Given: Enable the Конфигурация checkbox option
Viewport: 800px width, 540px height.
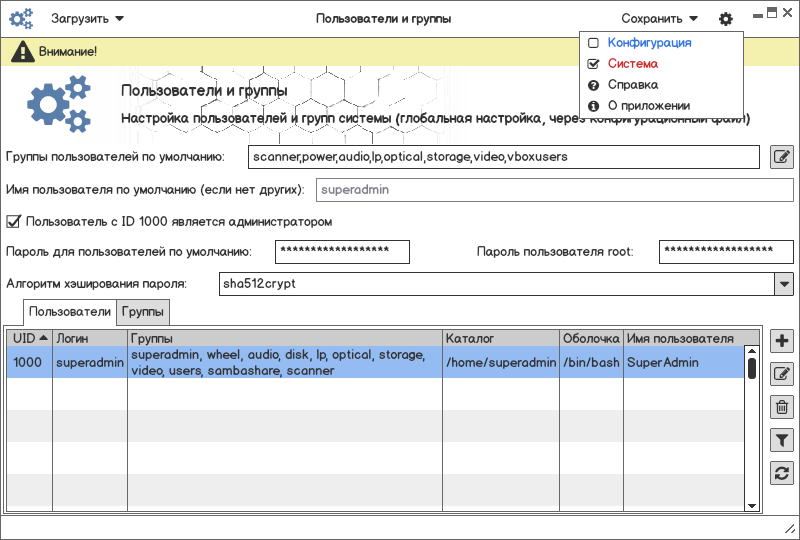Looking at the screenshot, I should (594, 43).
